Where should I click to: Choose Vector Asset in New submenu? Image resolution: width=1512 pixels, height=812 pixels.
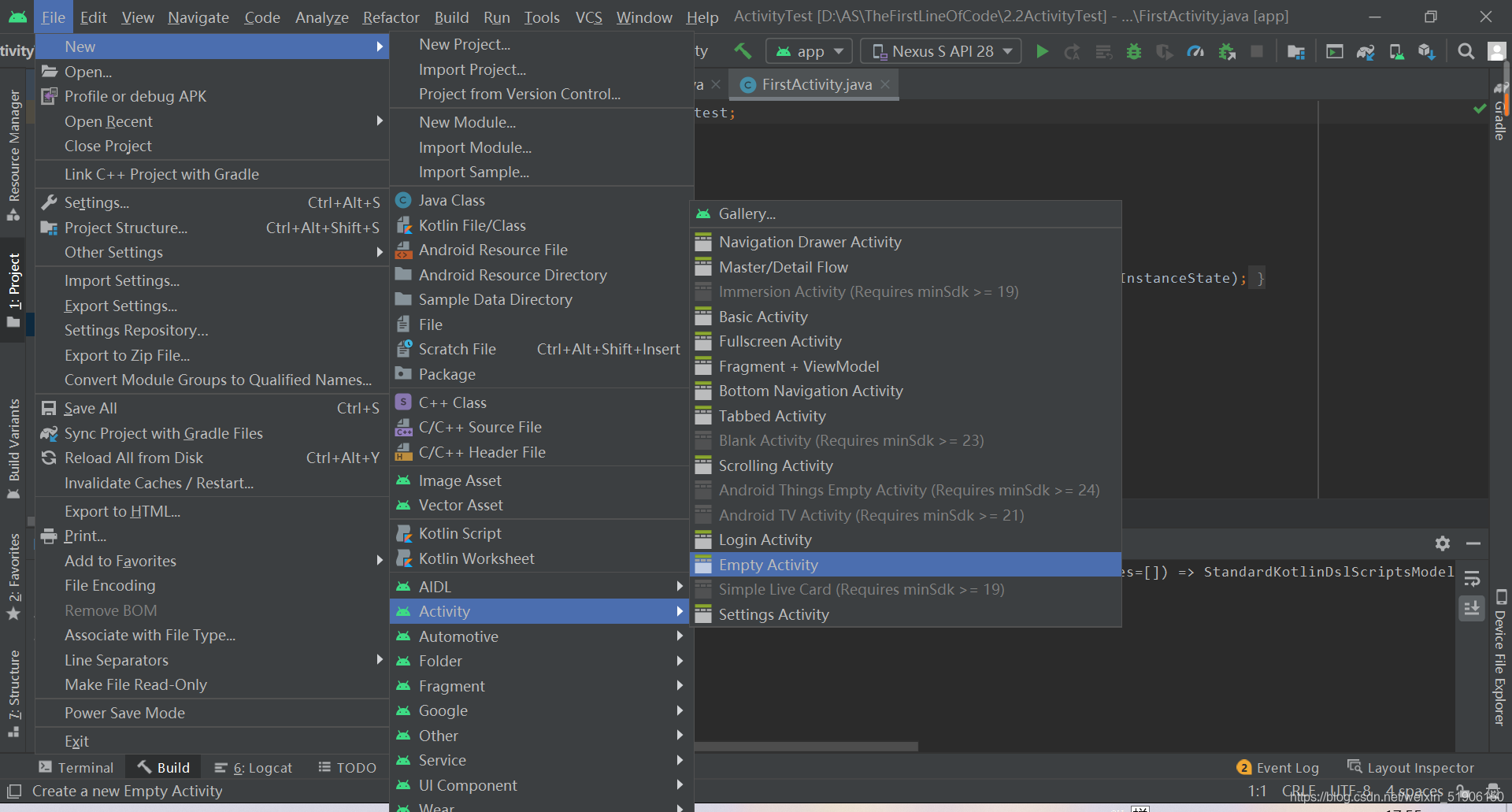(539, 505)
